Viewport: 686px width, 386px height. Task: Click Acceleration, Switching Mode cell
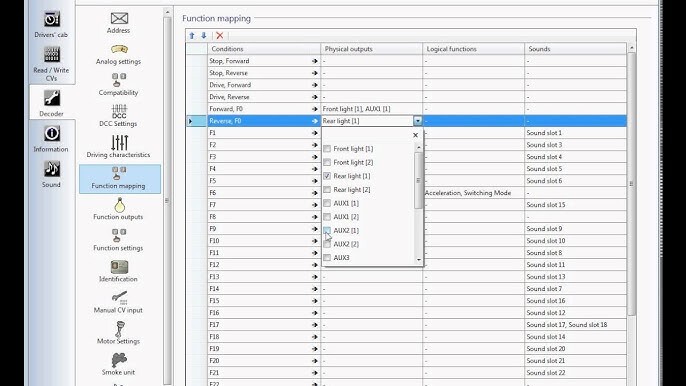(x=473, y=193)
